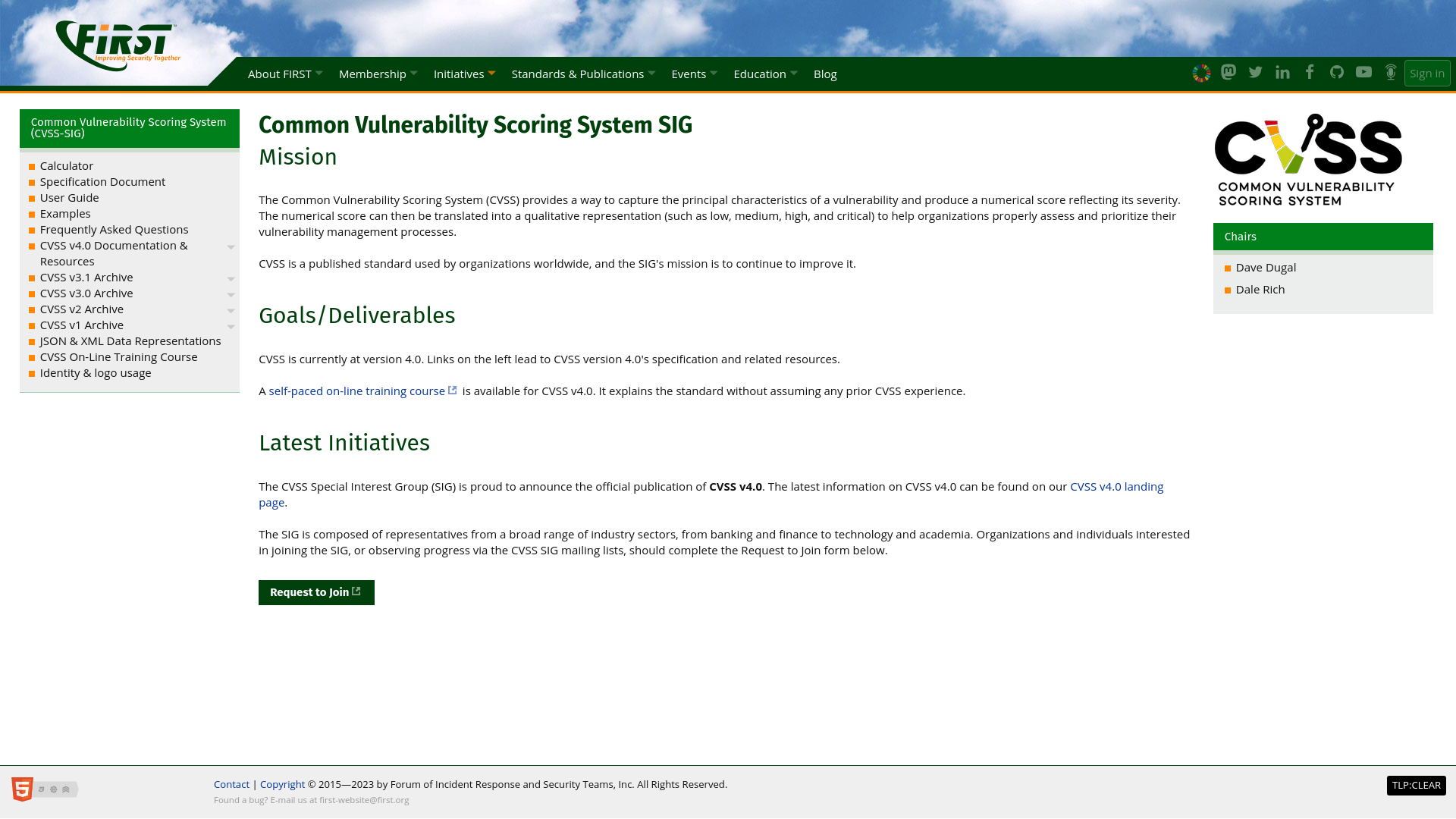Click the Request to Join button
Image resolution: width=1456 pixels, height=819 pixels.
tap(316, 592)
